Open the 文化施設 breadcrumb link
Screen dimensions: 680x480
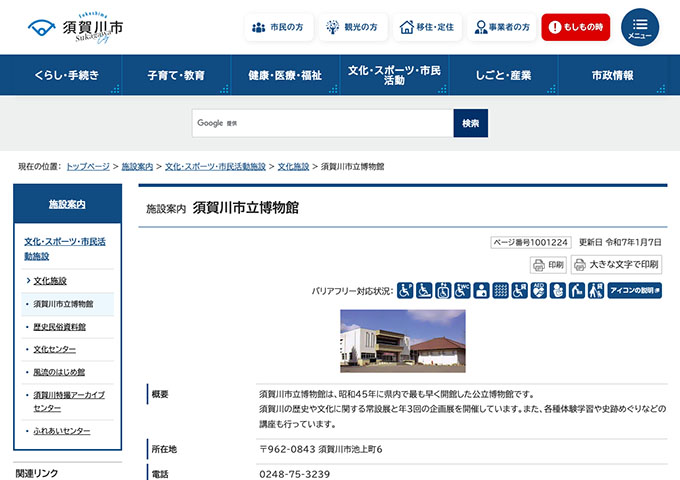(x=293, y=167)
